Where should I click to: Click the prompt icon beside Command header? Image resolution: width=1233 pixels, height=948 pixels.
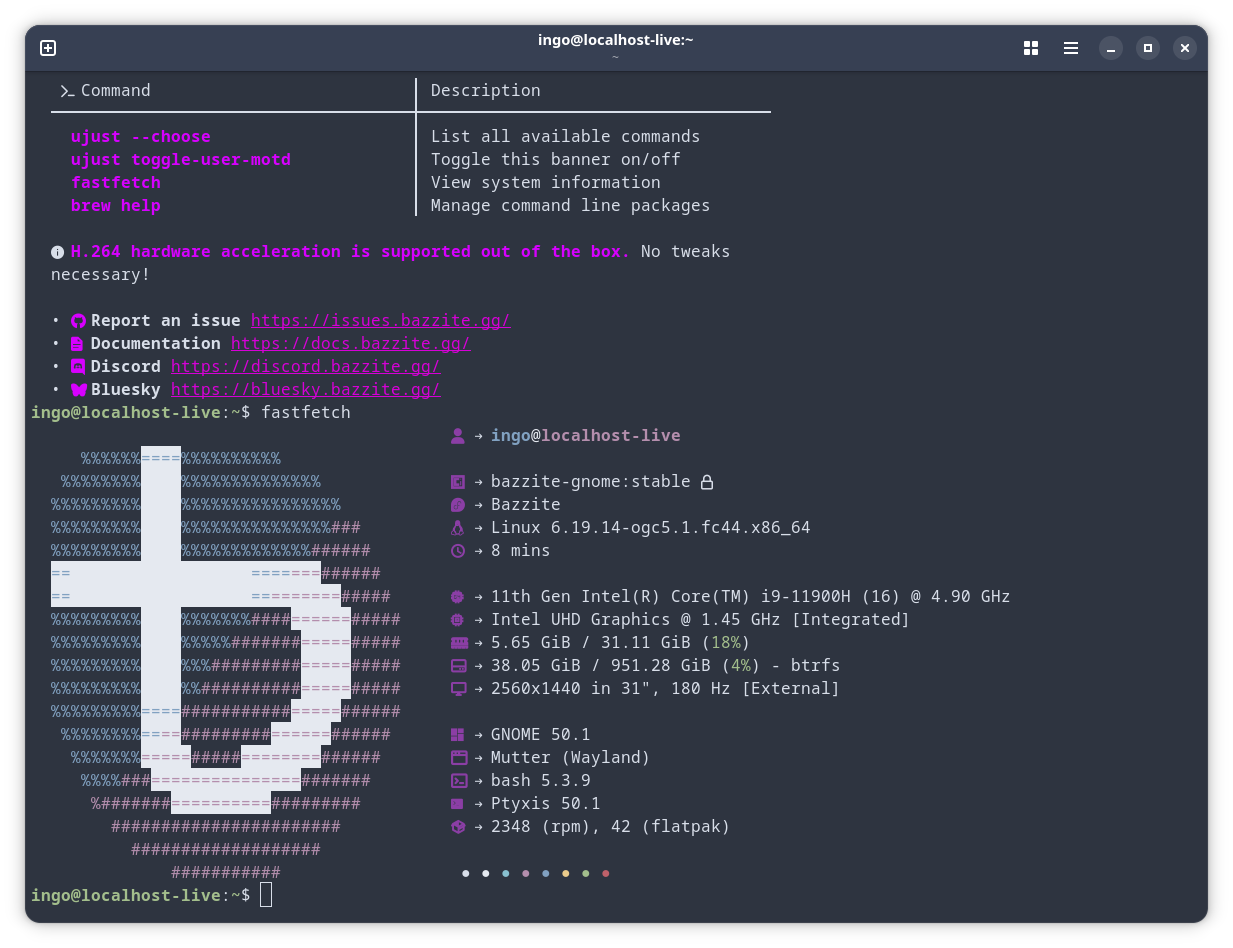coord(67,91)
